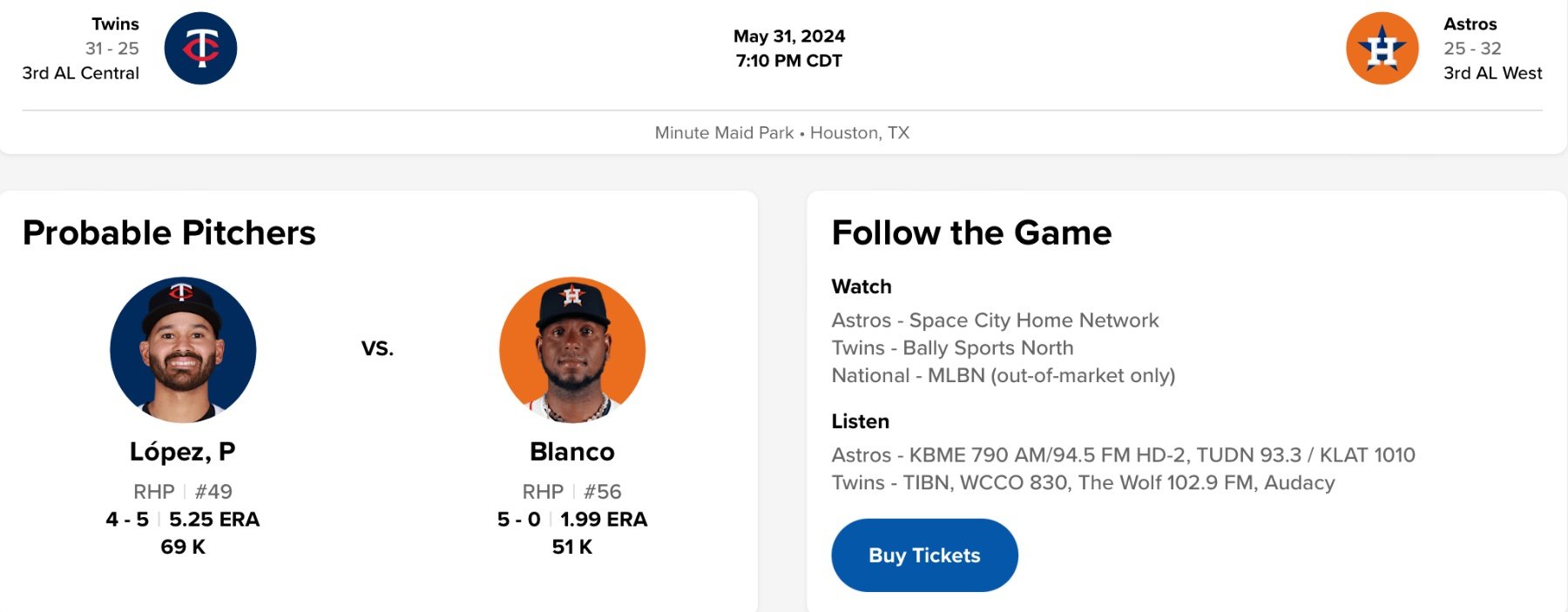Choose Twins Bally Sports North broadcast
Image resolution: width=1568 pixels, height=612 pixels.
(x=952, y=348)
